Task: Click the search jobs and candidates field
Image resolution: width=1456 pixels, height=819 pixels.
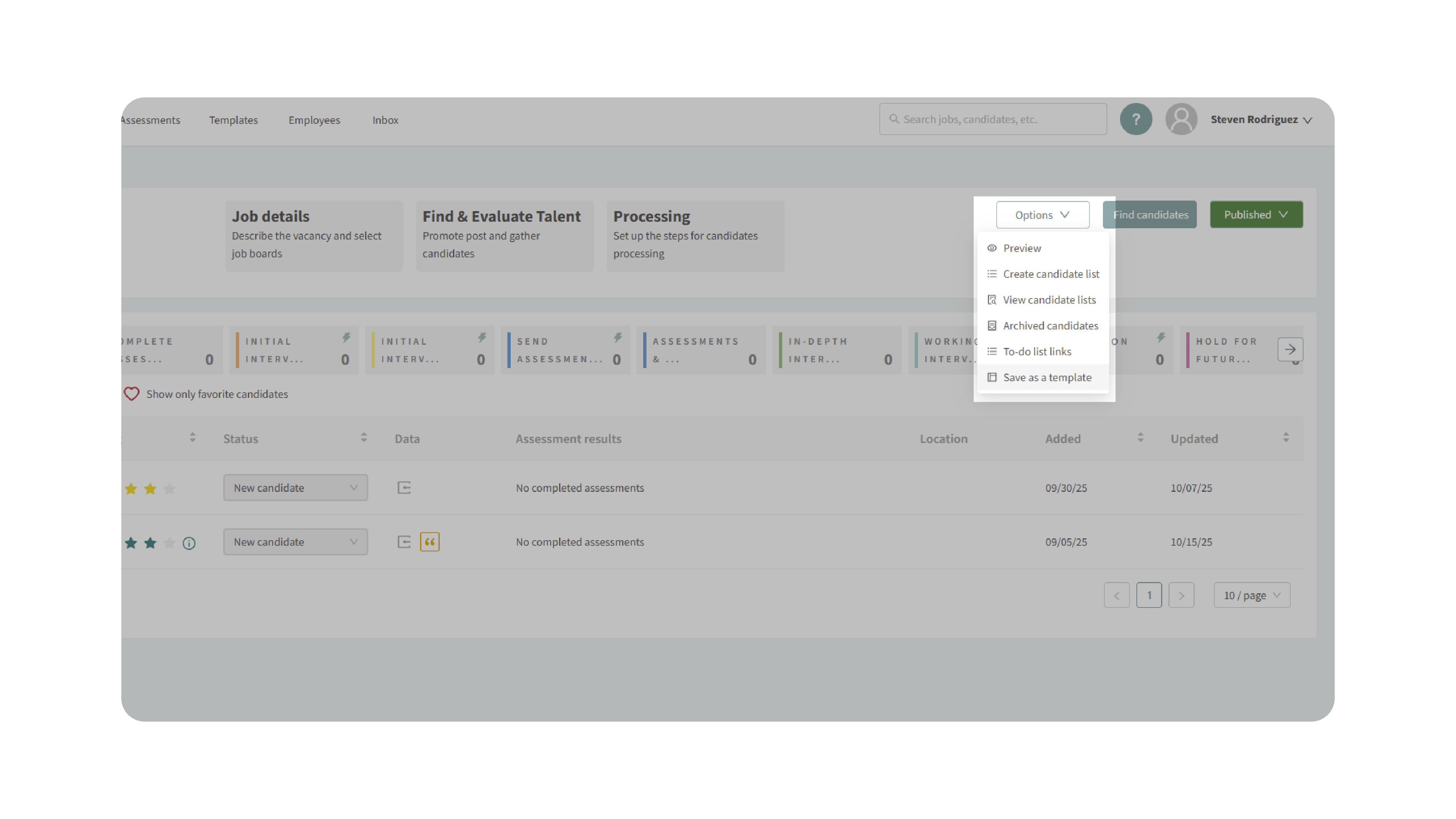Action: pos(993,119)
